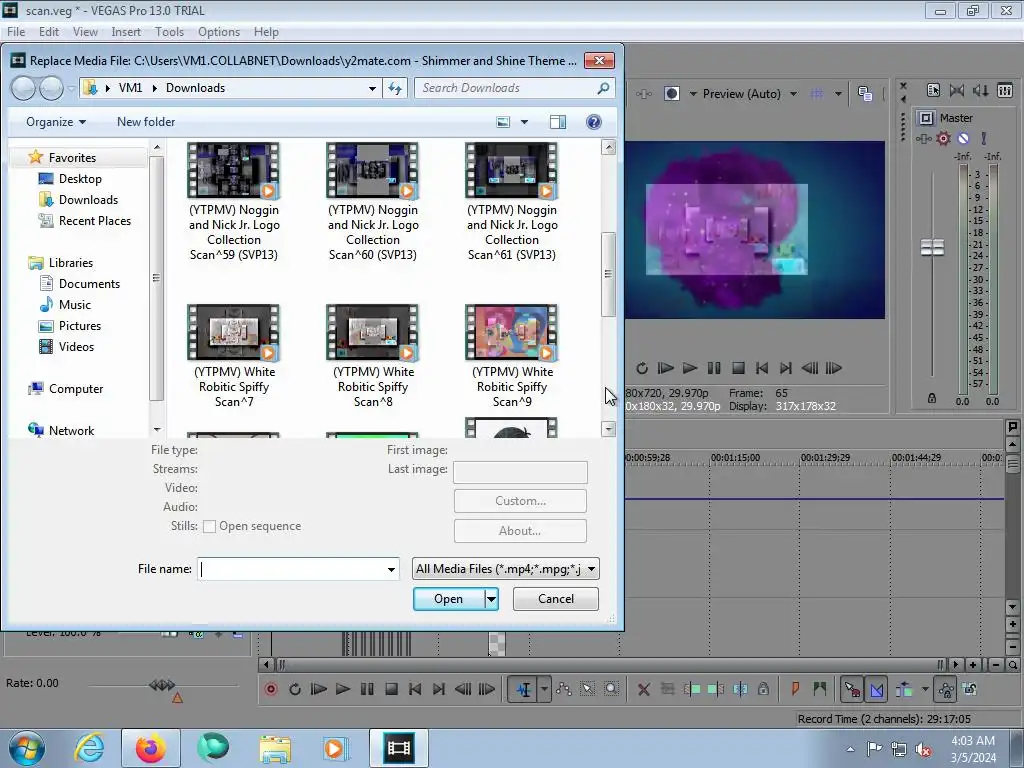1024x768 pixels.
Task: Click the Open button
Action: pos(449,599)
